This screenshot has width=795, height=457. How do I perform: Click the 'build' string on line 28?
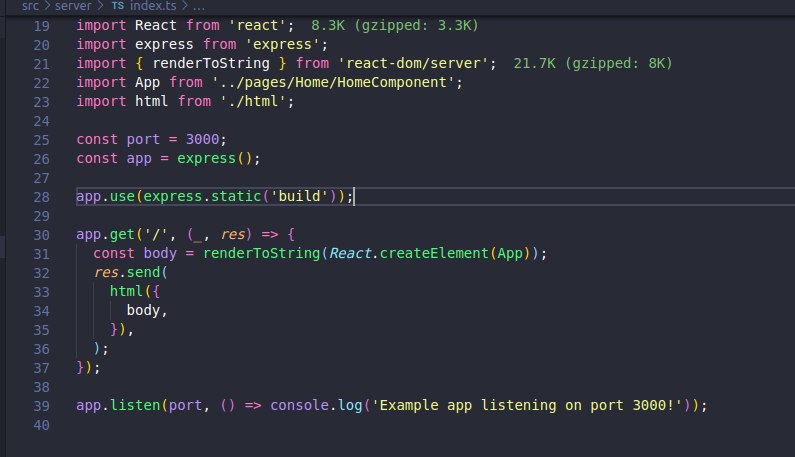tap(299, 196)
